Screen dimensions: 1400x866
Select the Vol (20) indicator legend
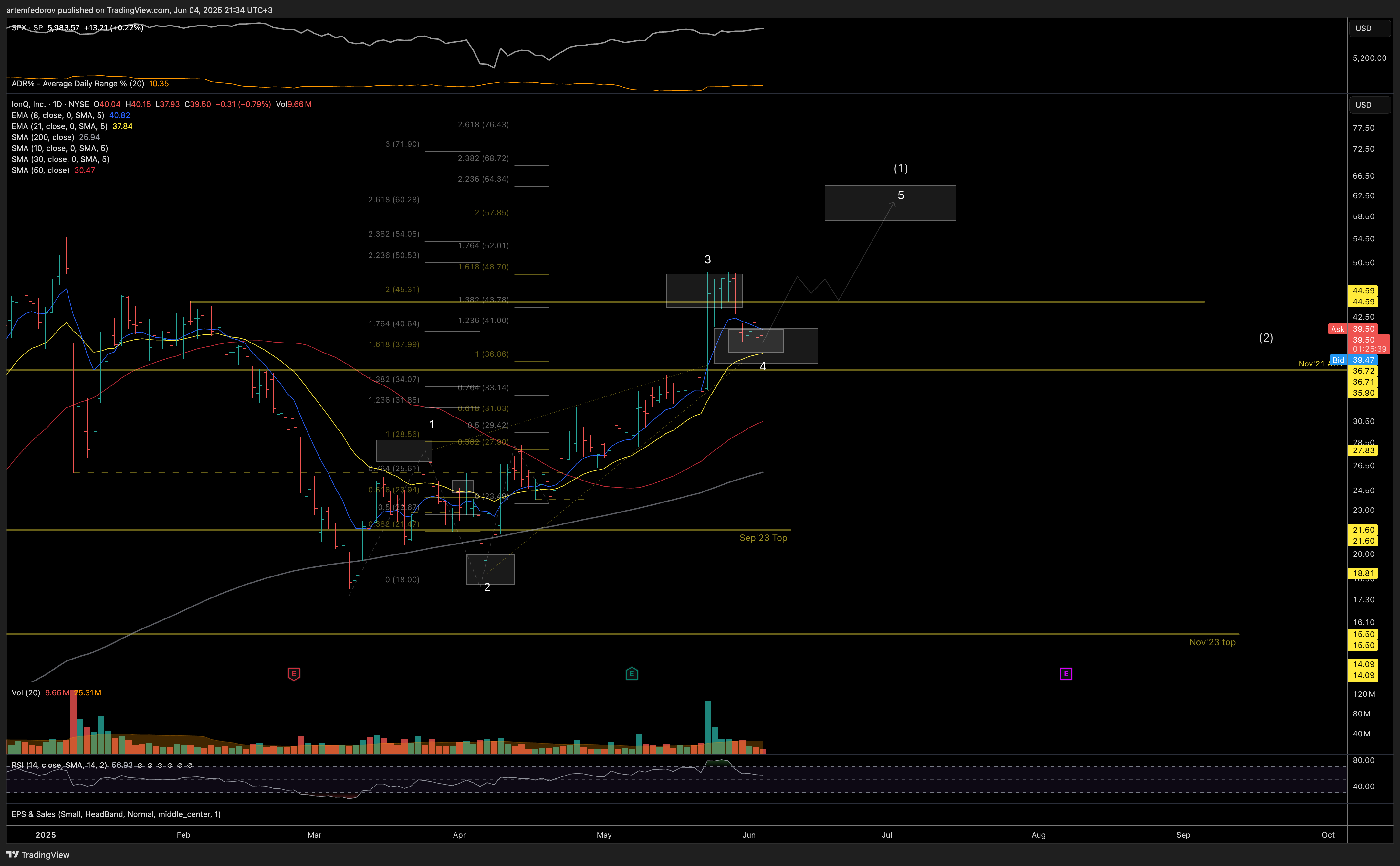[x=26, y=692]
